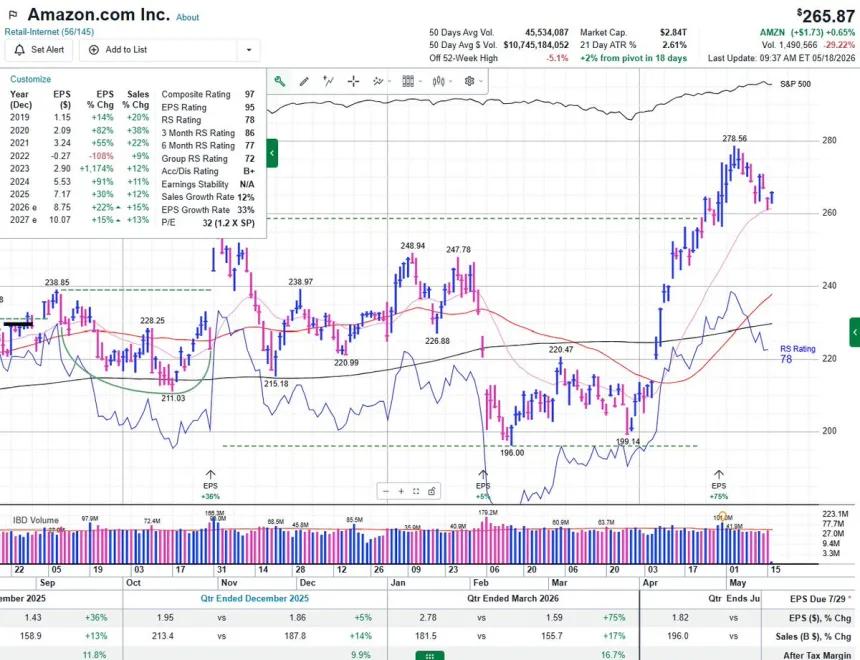Click the 2026 e EPS estimate row
860x660 pixels.
pyautogui.click(x=79, y=207)
